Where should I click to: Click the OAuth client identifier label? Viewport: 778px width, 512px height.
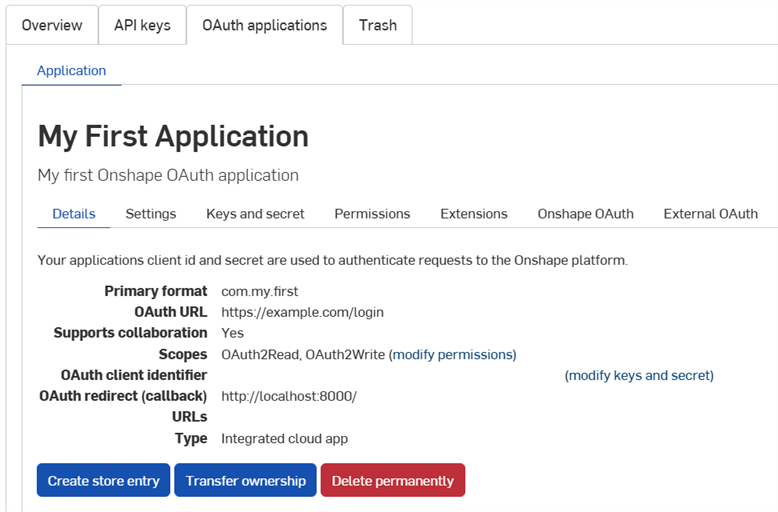point(134,375)
